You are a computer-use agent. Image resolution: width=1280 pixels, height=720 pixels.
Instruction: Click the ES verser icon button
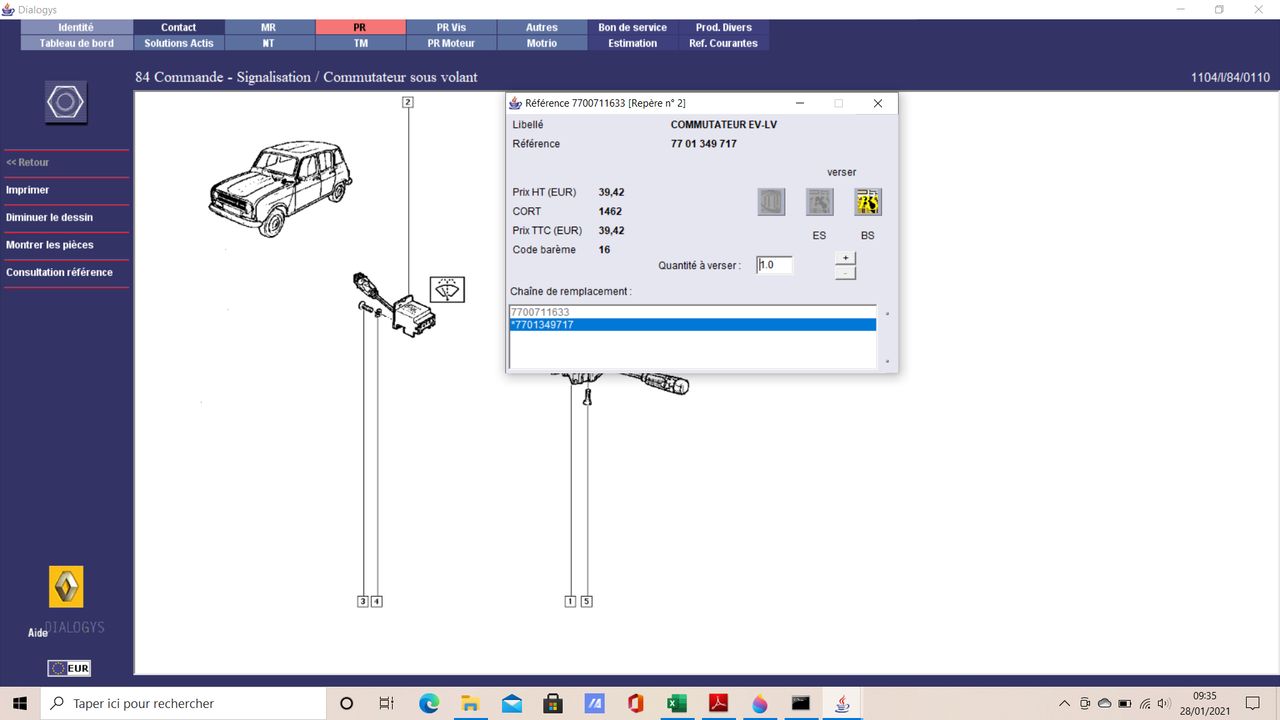pos(819,202)
